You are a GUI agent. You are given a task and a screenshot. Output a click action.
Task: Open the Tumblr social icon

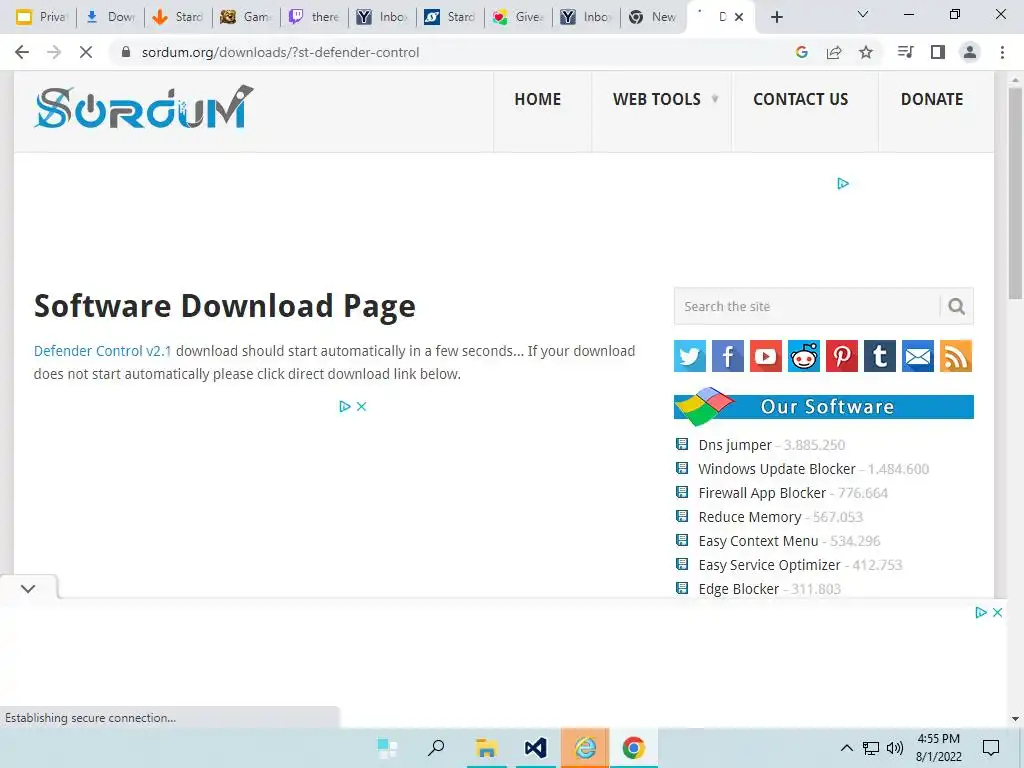(880, 356)
